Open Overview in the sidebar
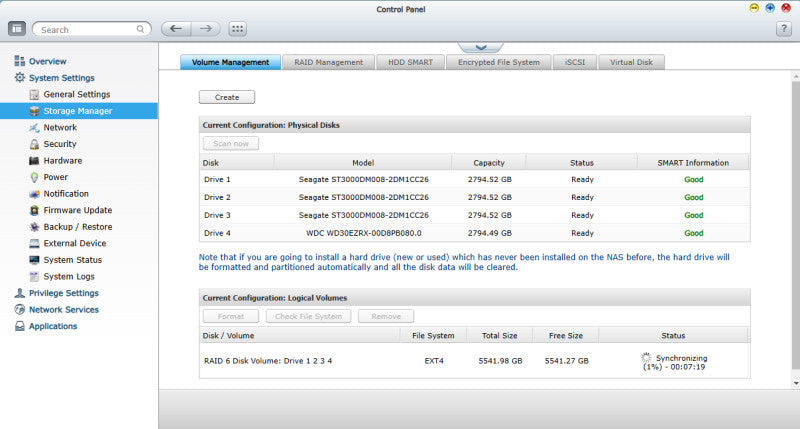 click(x=47, y=61)
